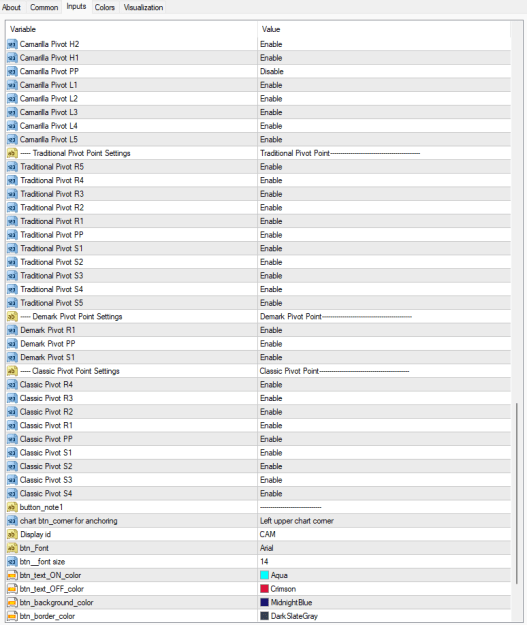Click the icon beside Classic Pivot PP

coord(12,439)
